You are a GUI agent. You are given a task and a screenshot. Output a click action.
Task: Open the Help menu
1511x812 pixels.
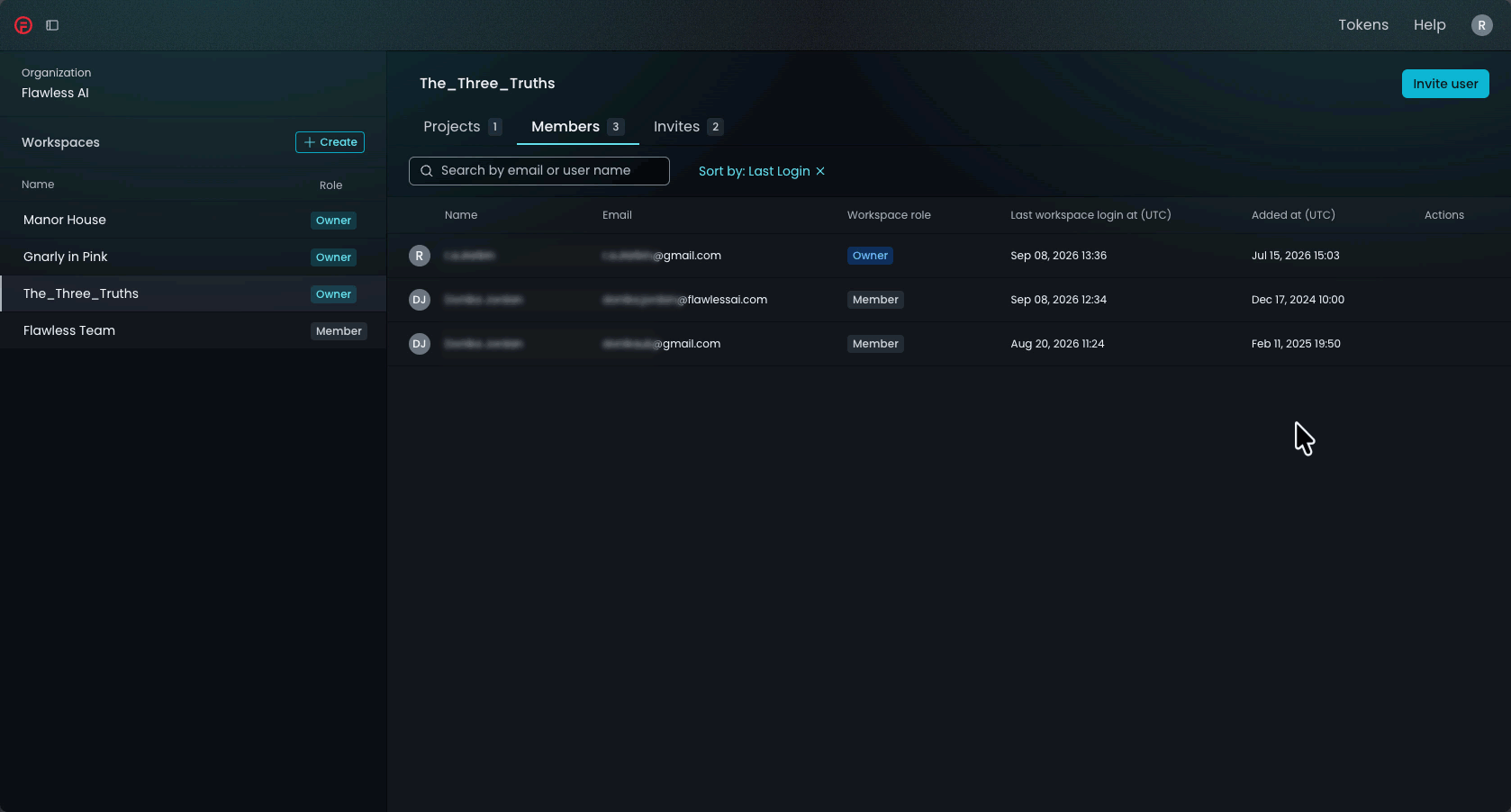[x=1429, y=25]
